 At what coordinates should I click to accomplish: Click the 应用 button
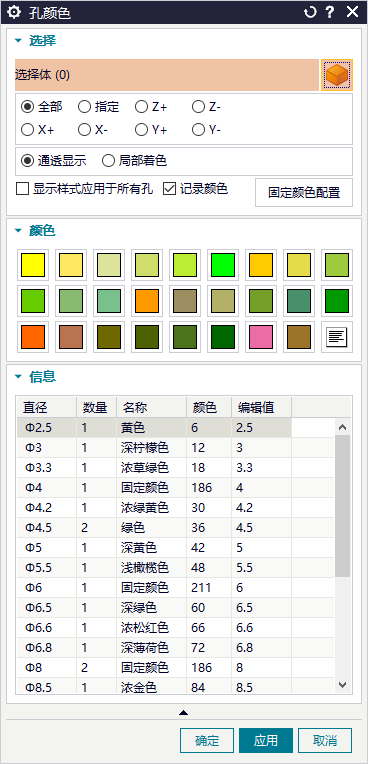(x=266, y=741)
